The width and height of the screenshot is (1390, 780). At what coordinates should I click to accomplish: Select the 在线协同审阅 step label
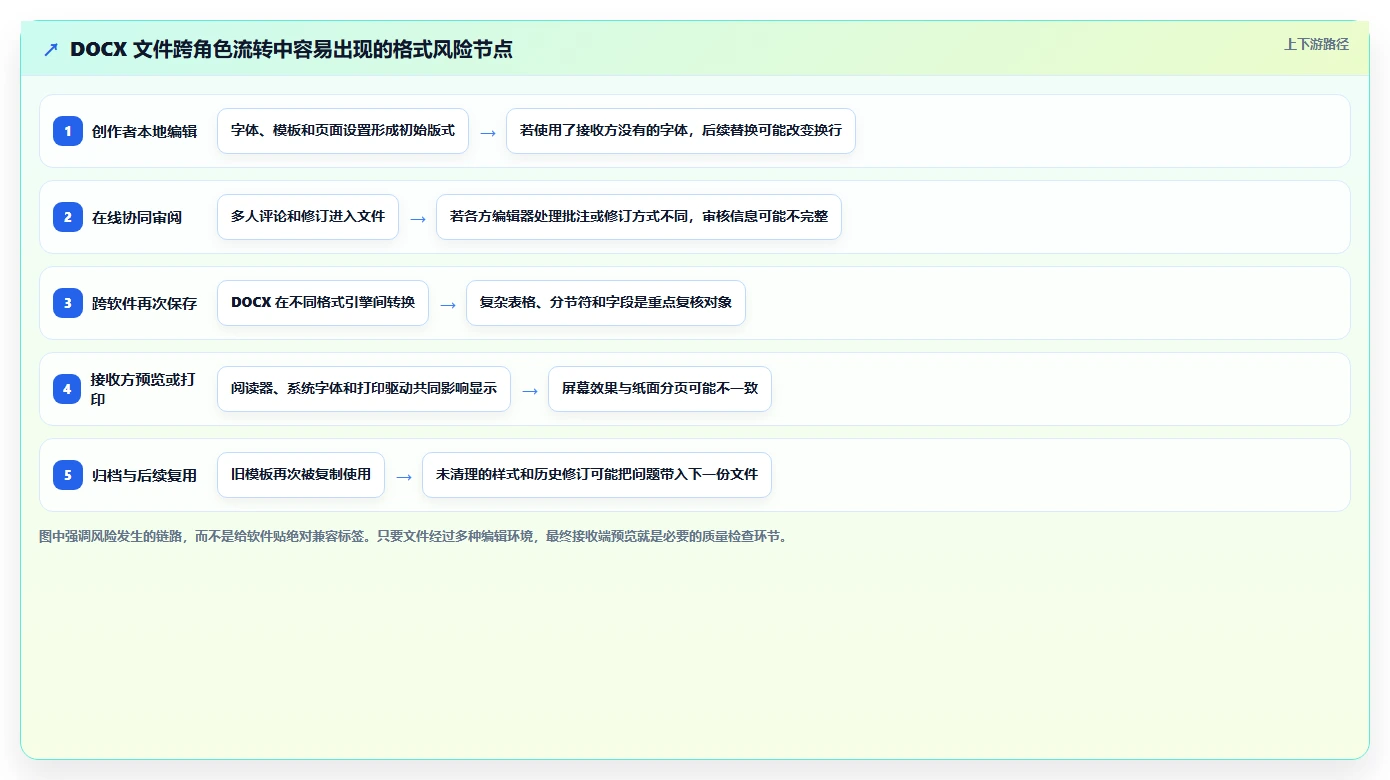[x=137, y=217]
